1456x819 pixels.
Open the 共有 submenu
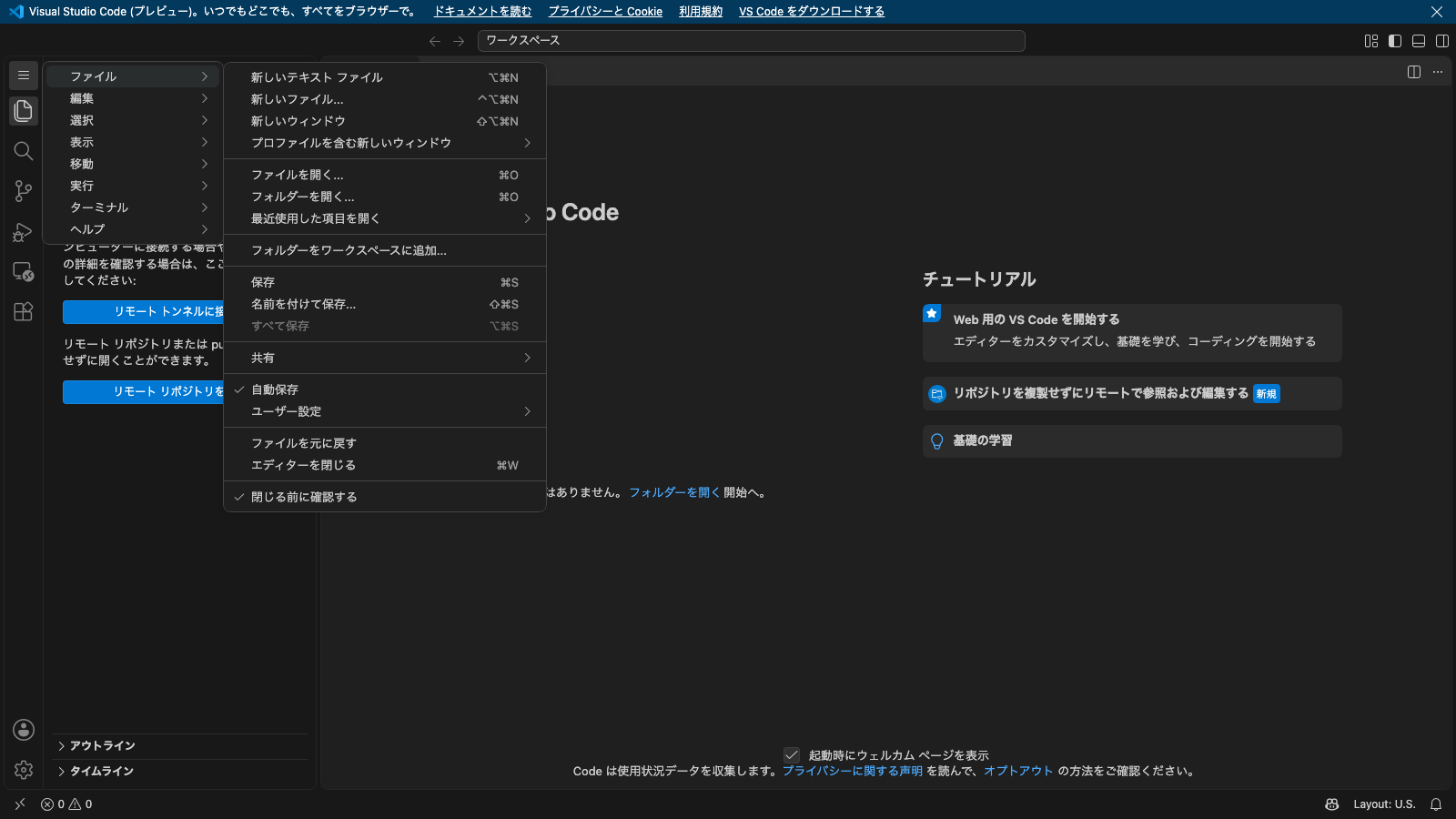(385, 358)
